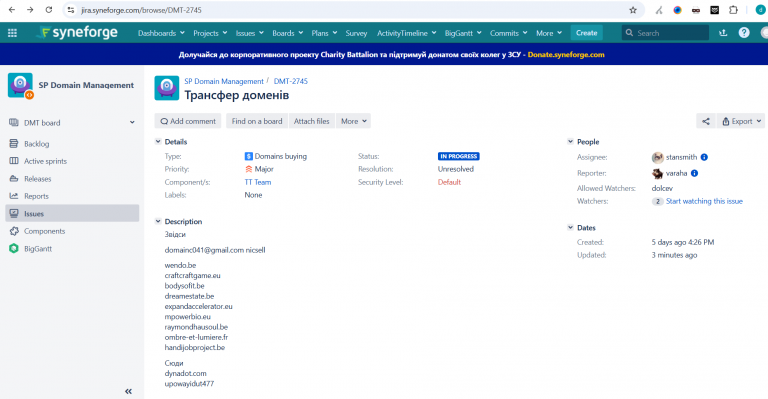Screen dimensions: 768x399
Task: Click varaha reporter avatar
Action: [657, 173]
